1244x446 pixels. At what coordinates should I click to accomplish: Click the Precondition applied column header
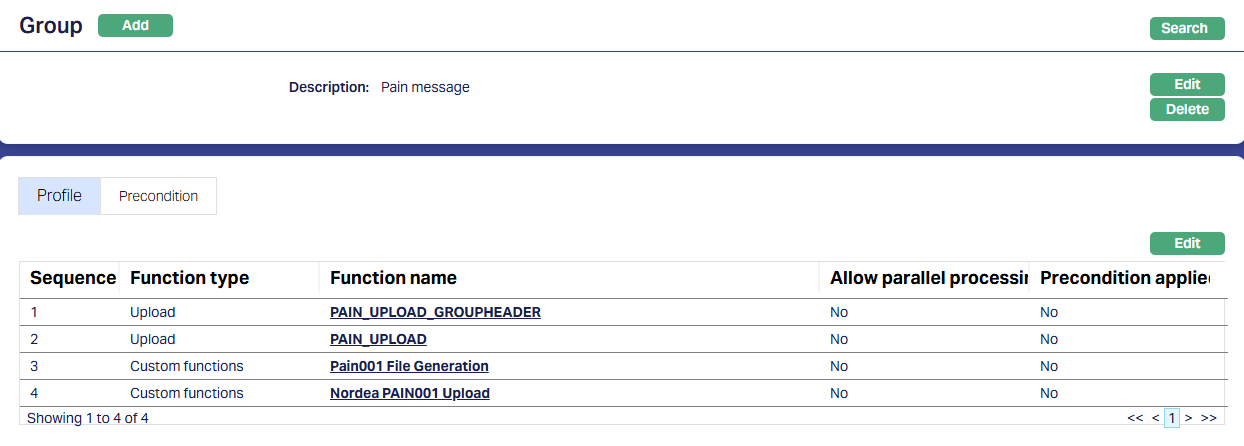click(1126, 278)
